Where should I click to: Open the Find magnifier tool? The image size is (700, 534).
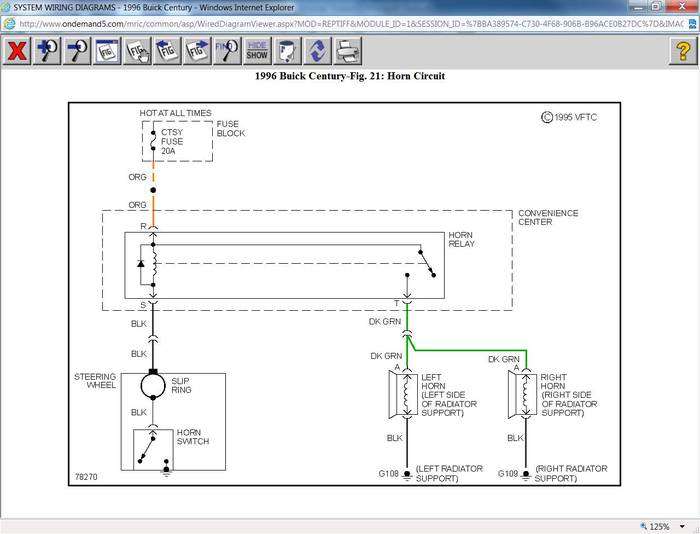(227, 51)
